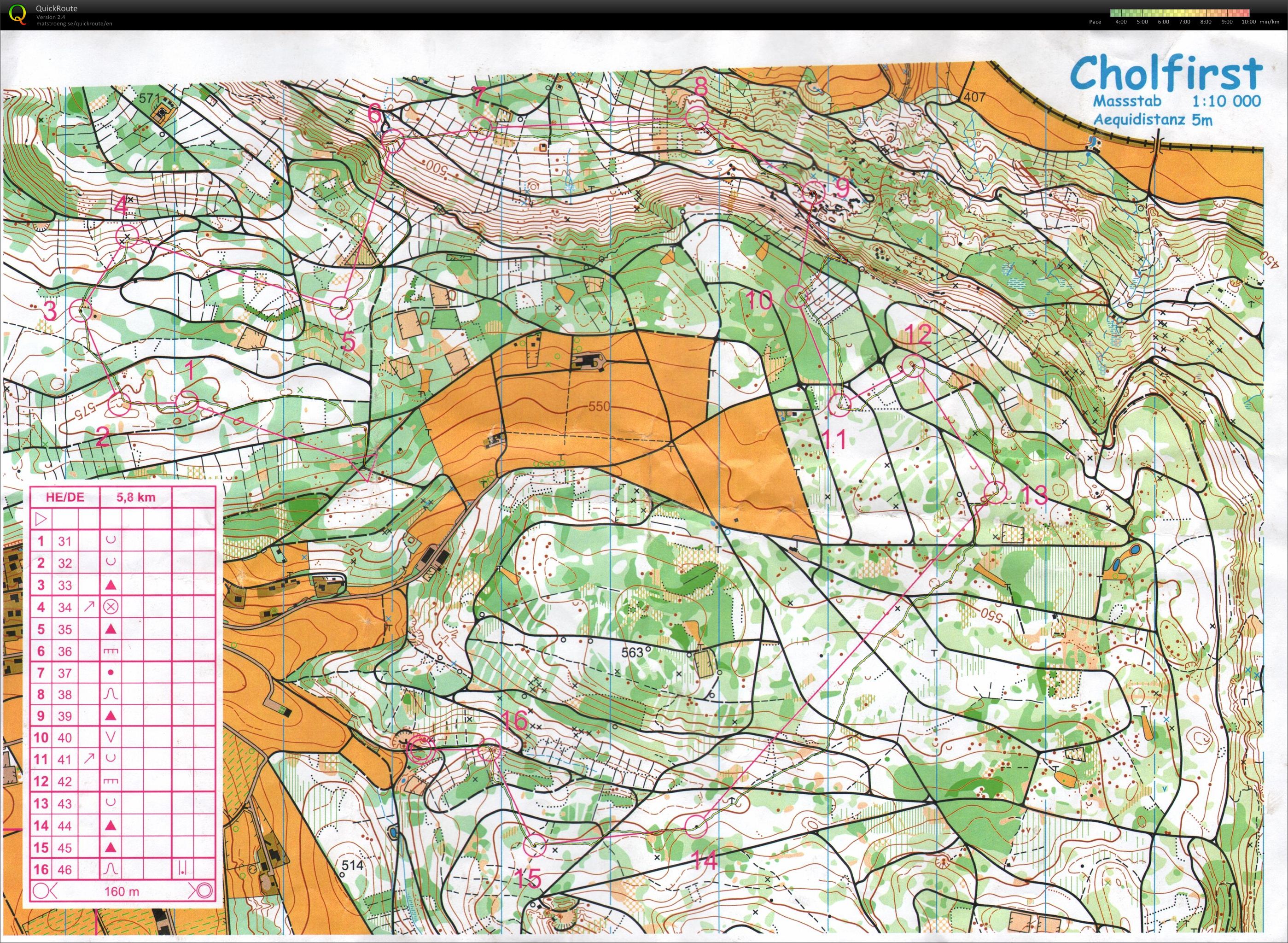
Task: Click the finish double-circle symbol in the table
Action: [x=204, y=890]
